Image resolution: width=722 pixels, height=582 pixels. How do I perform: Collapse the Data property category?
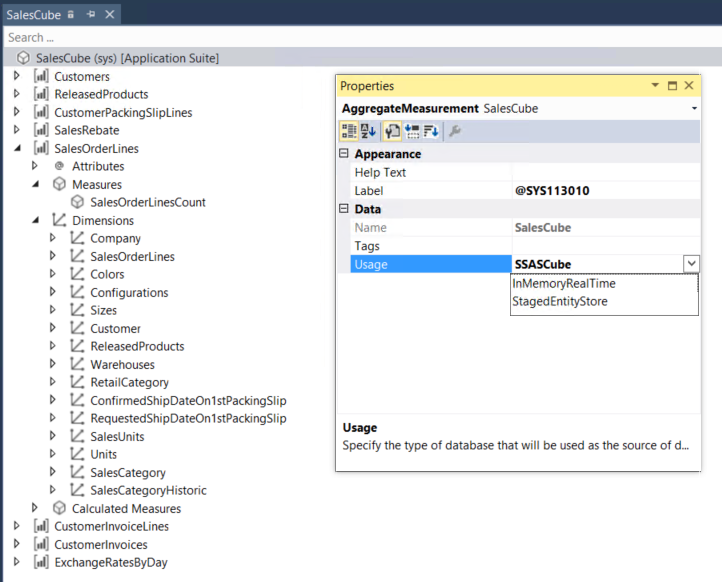click(x=345, y=209)
